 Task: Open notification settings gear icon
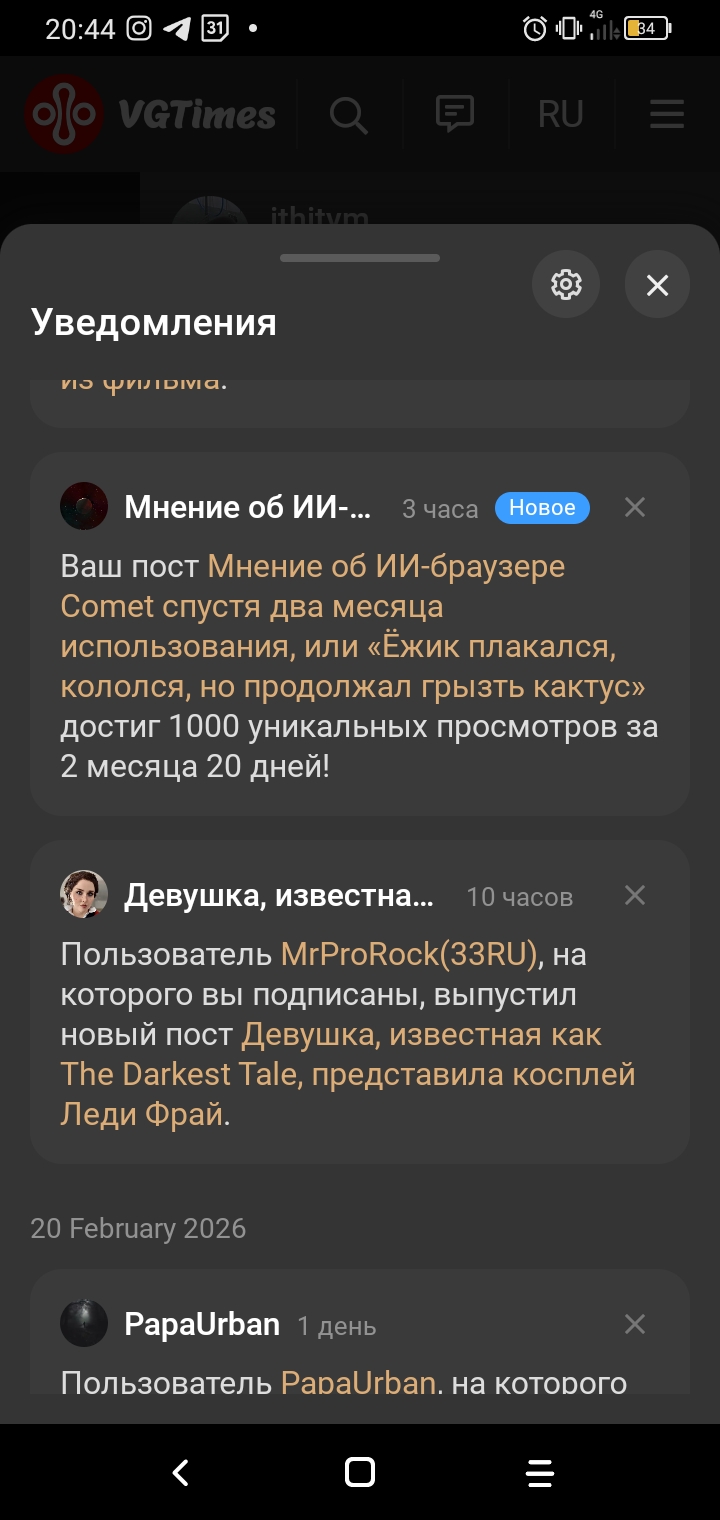click(x=566, y=285)
